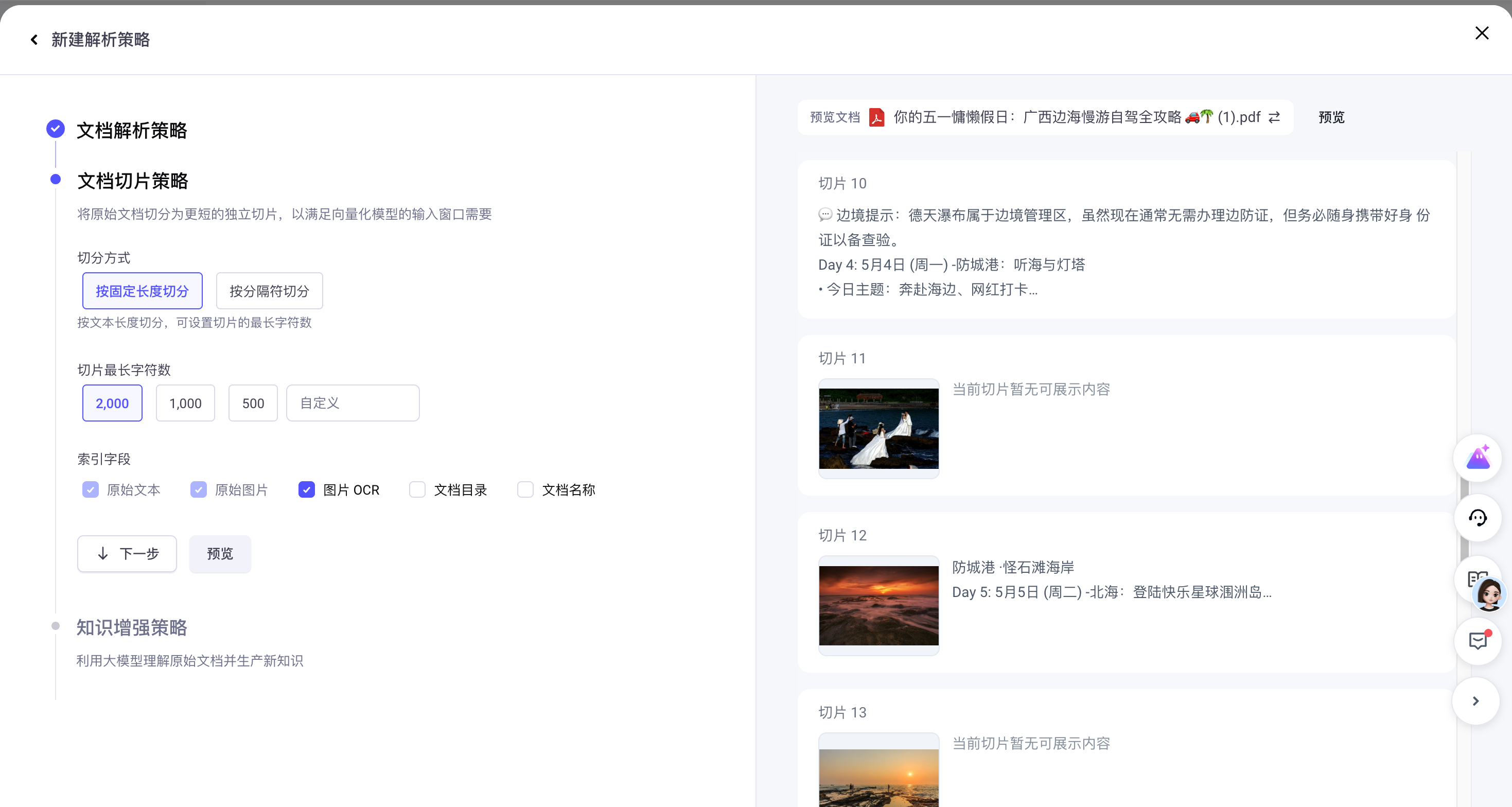Viewport: 1512px width, 807px height.
Task: Choose 2,000 as max slice characters
Action: (x=112, y=403)
